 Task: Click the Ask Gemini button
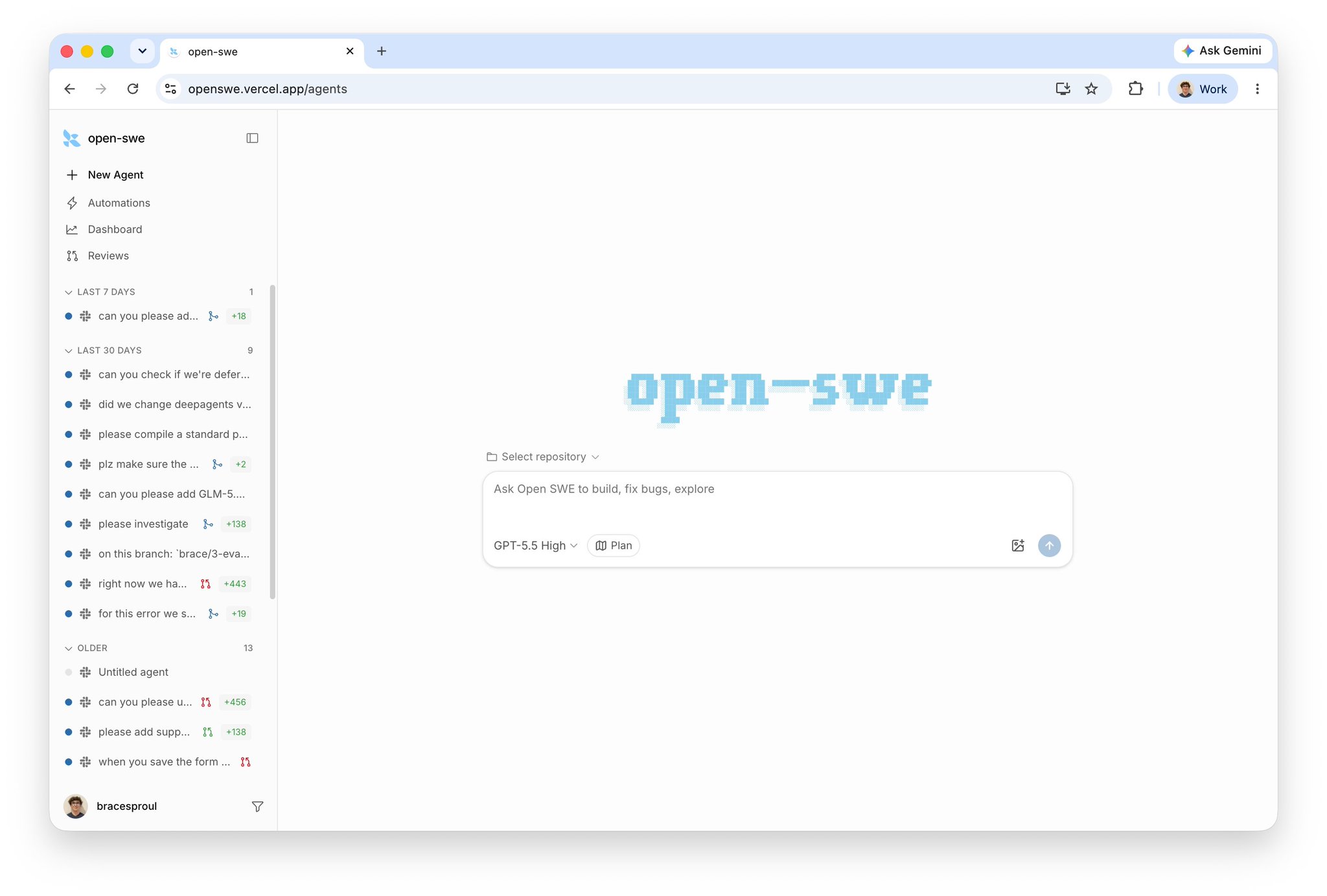1222,51
